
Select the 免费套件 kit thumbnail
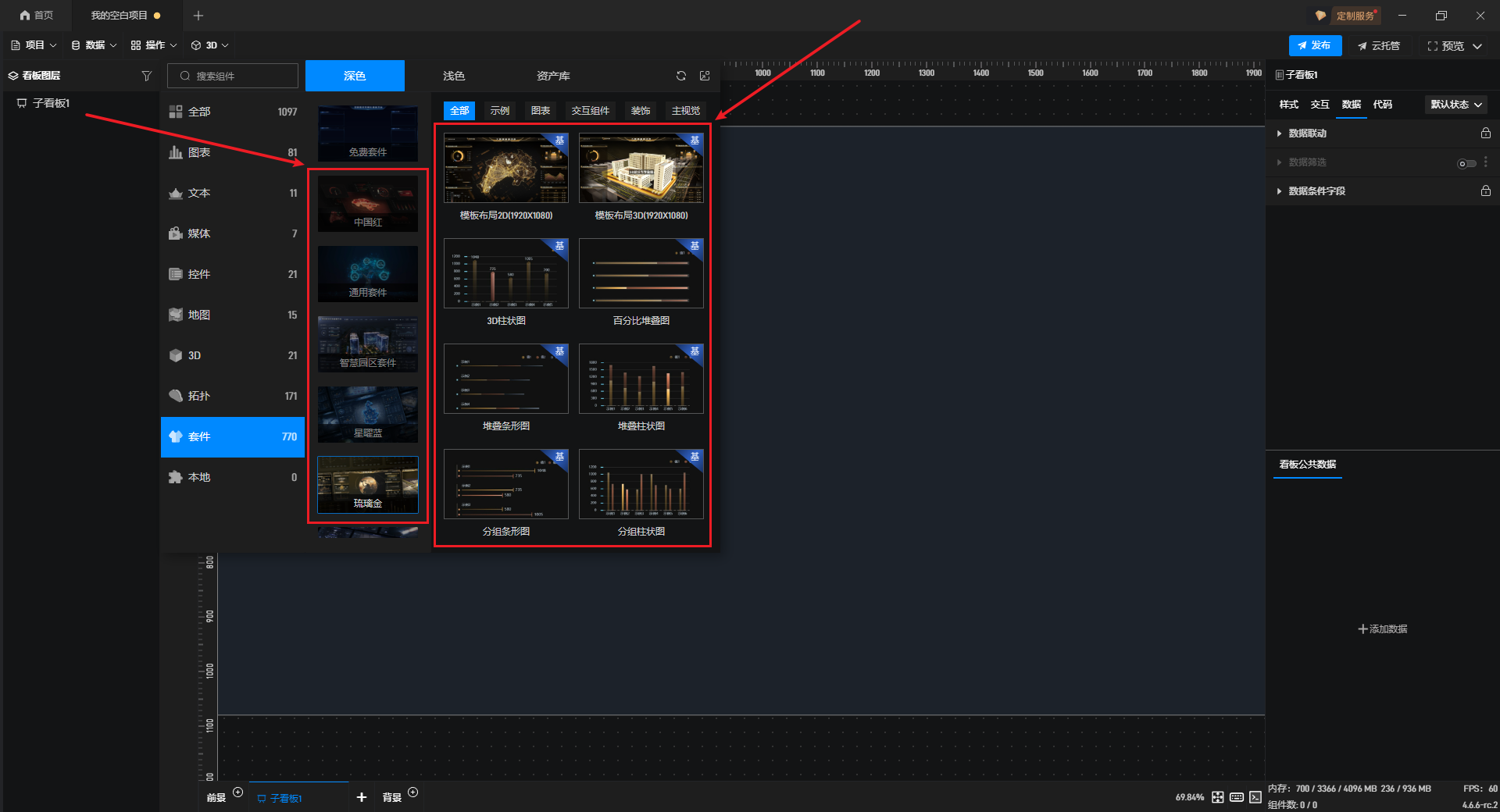[x=368, y=133]
